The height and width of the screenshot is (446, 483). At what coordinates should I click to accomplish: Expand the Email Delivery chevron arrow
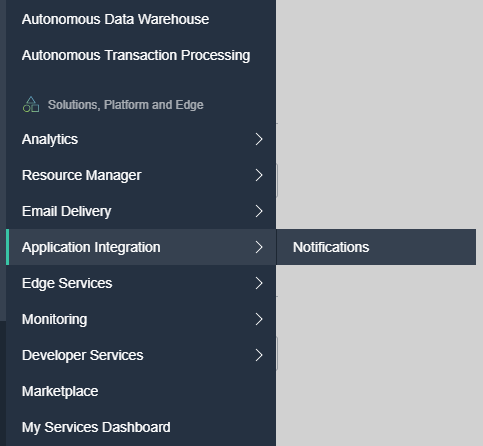259,211
